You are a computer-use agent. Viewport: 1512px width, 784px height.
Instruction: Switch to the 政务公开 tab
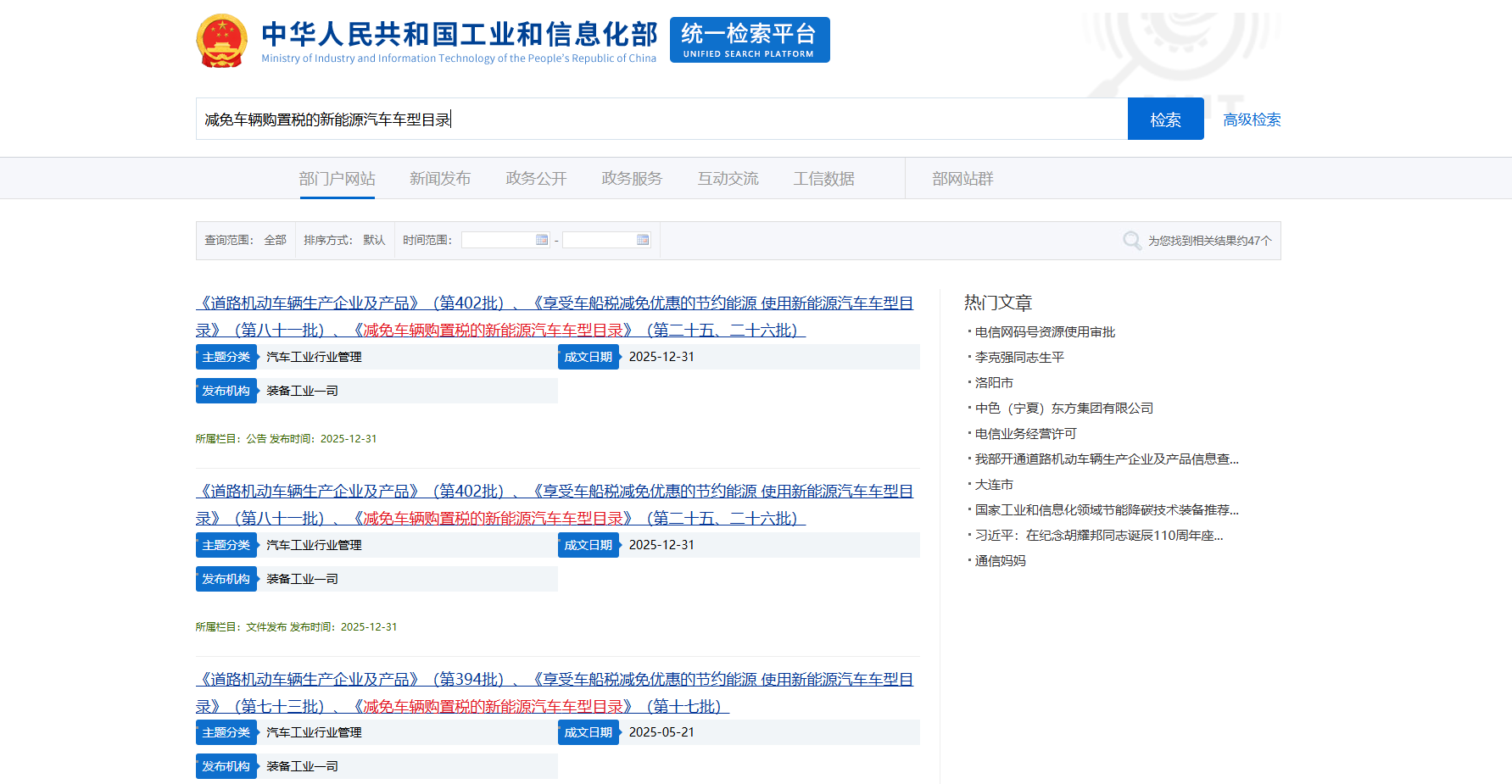pos(536,179)
